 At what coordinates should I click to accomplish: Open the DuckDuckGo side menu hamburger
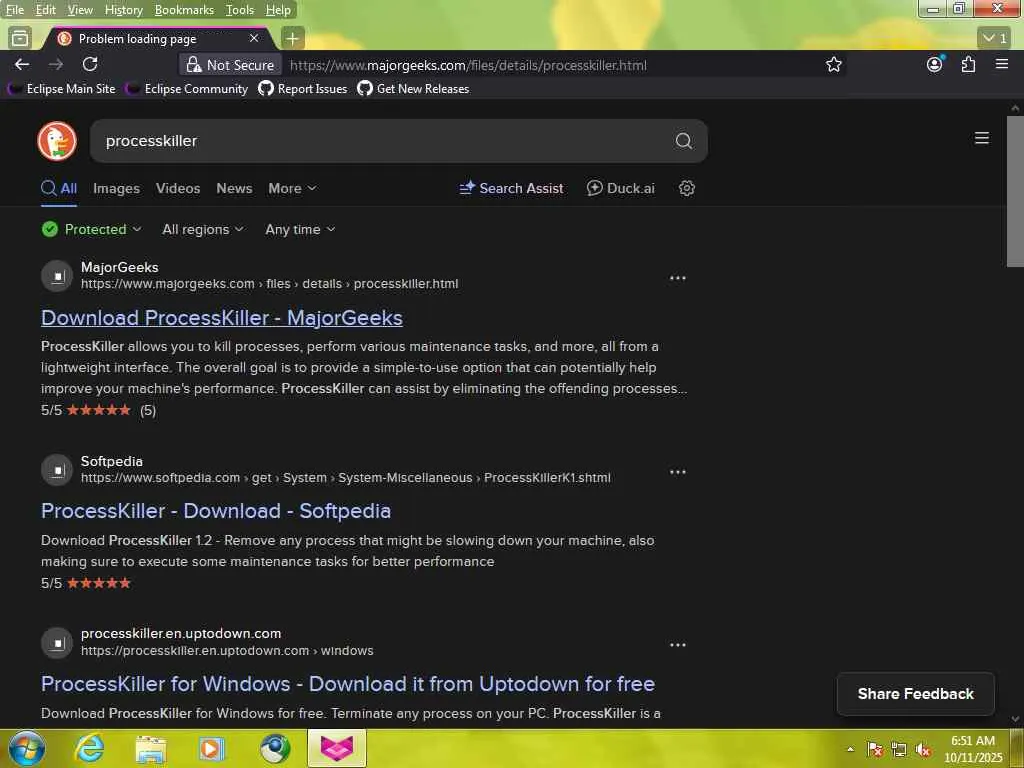coord(982,138)
